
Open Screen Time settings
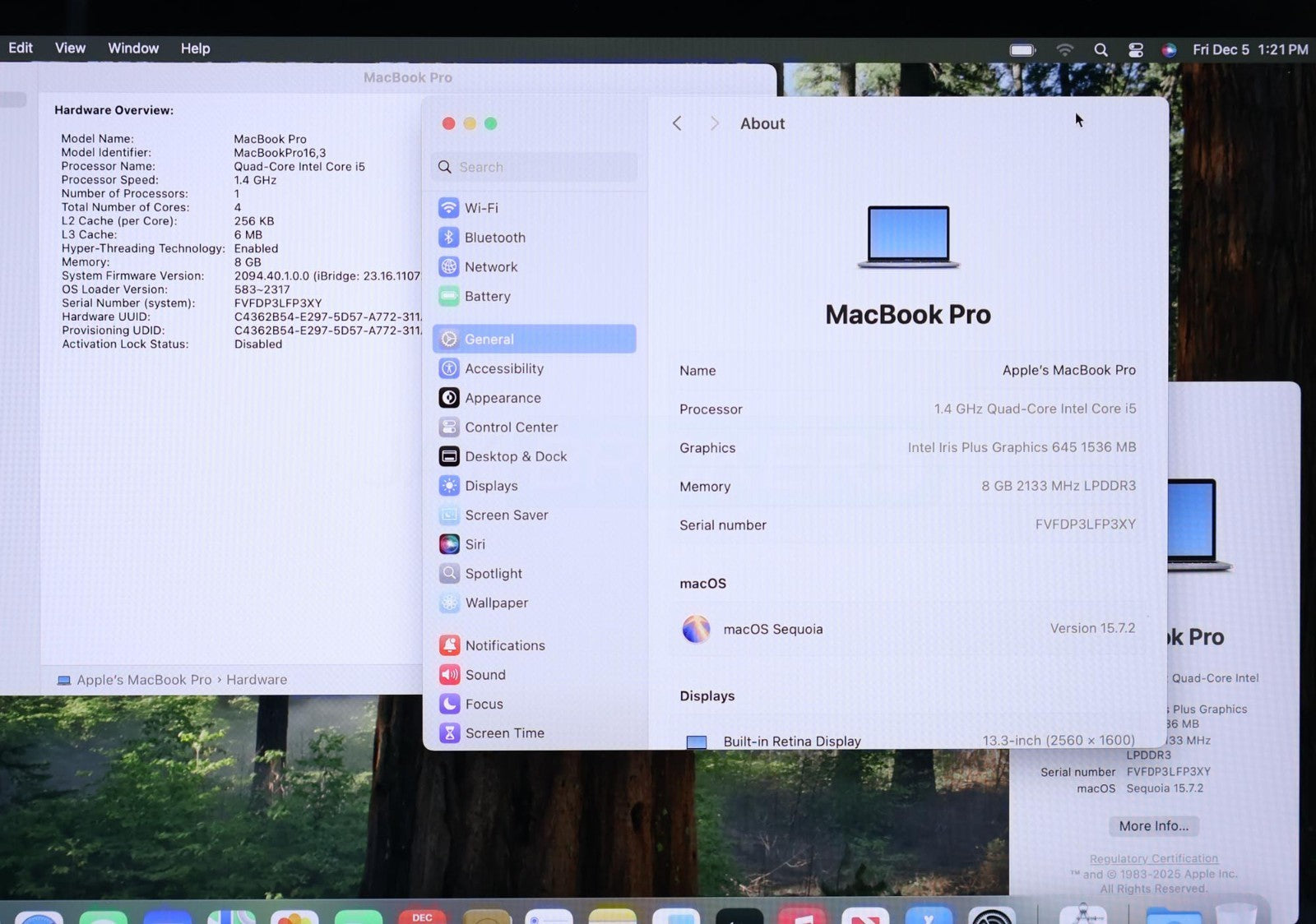pos(504,733)
